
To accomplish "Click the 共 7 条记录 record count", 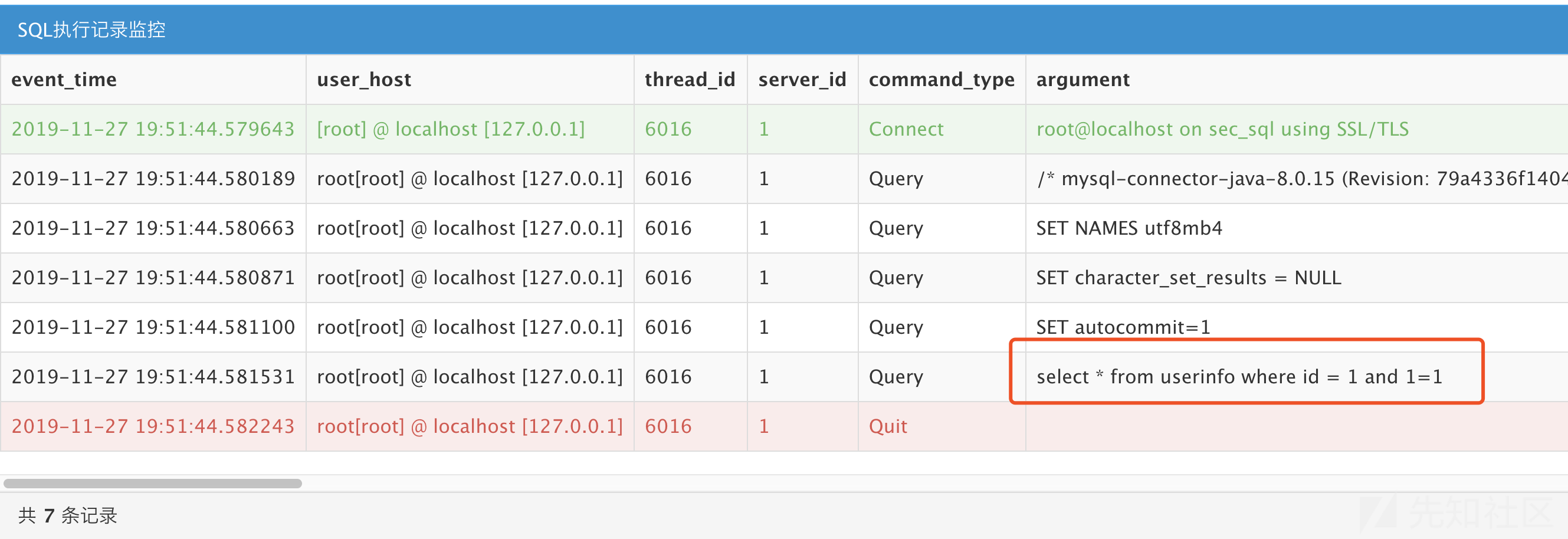I will pyautogui.click(x=68, y=516).
